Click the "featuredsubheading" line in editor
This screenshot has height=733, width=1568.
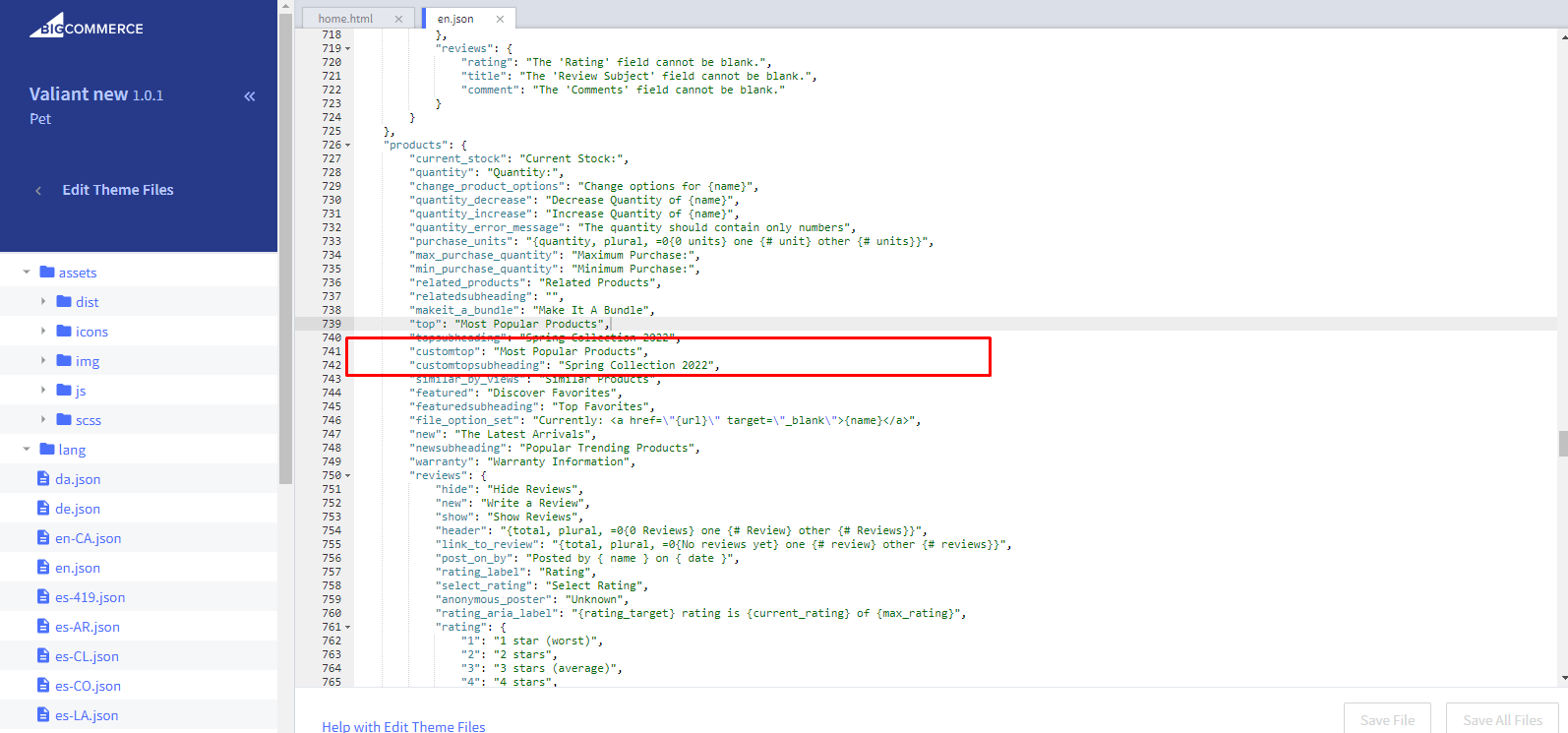coord(532,406)
